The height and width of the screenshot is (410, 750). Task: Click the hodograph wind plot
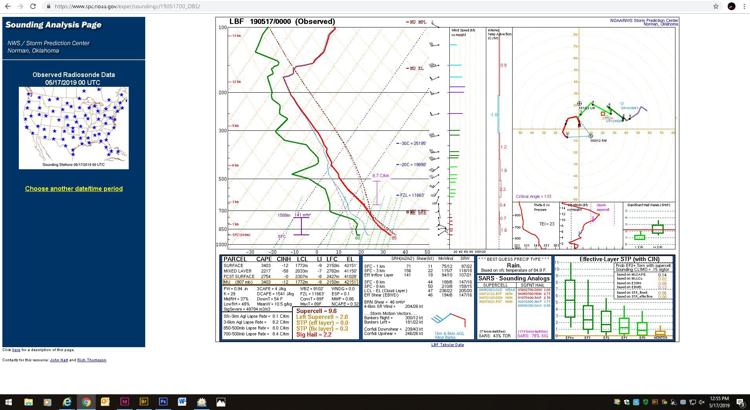594,115
